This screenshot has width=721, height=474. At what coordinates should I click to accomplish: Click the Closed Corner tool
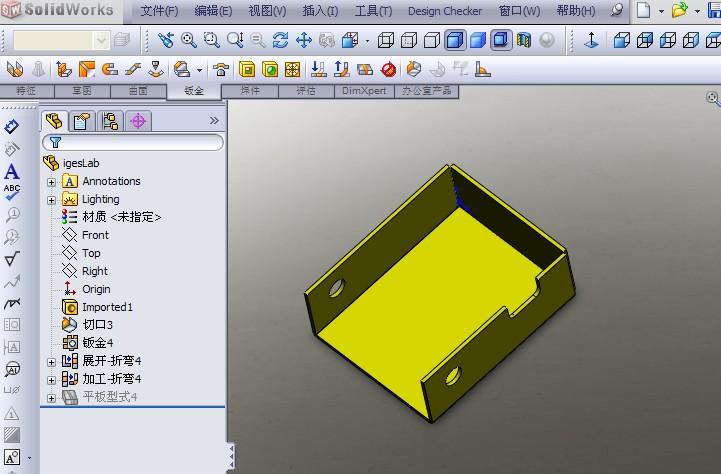click(182, 69)
